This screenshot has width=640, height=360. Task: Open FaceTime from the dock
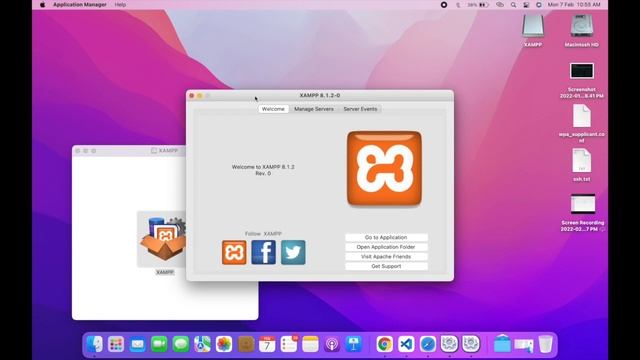click(159, 344)
